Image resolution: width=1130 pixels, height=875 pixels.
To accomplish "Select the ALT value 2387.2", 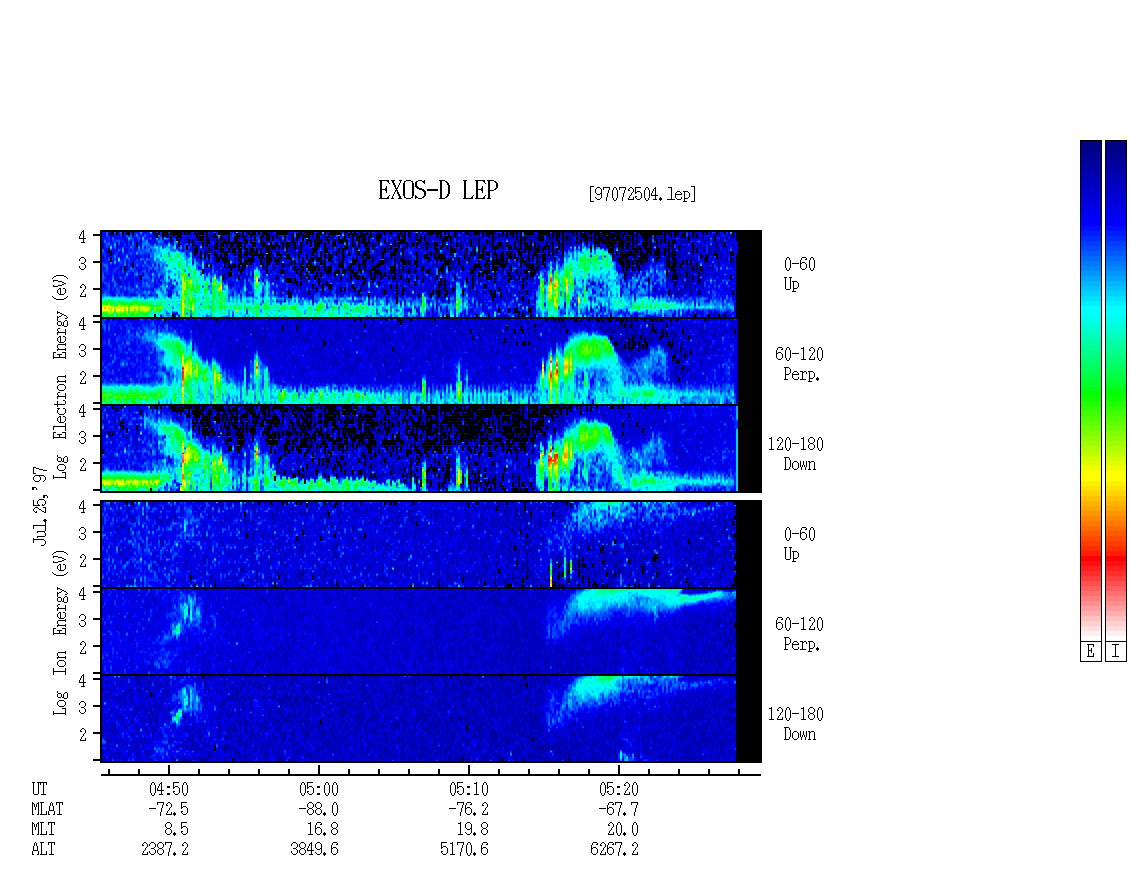I will (x=165, y=850).
